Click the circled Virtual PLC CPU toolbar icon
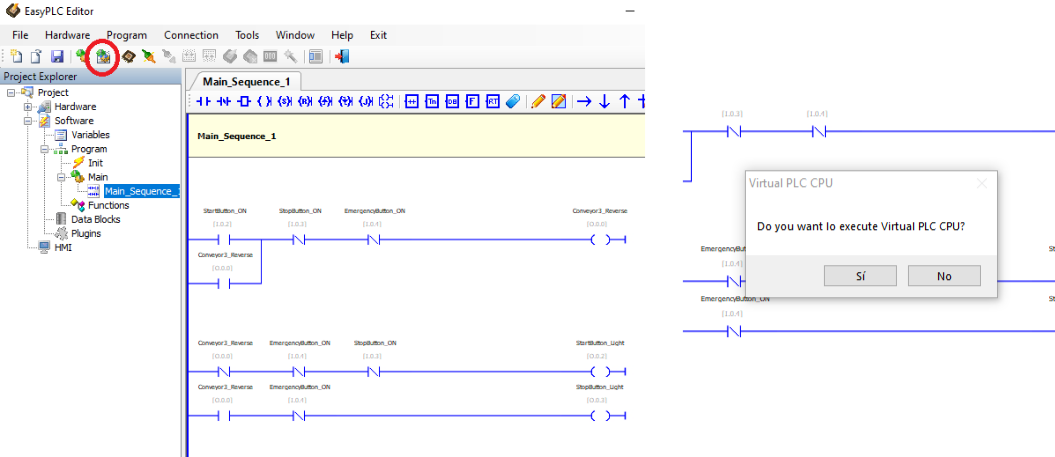The image size is (1055, 457). (x=103, y=57)
